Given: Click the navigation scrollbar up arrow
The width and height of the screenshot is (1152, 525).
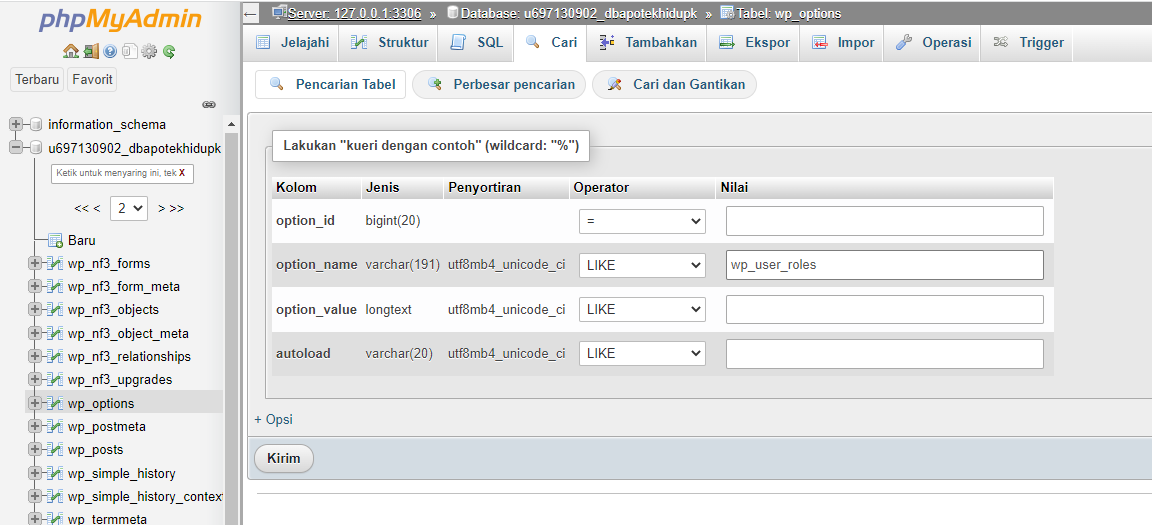Looking at the screenshot, I should pyautogui.click(x=232, y=124).
